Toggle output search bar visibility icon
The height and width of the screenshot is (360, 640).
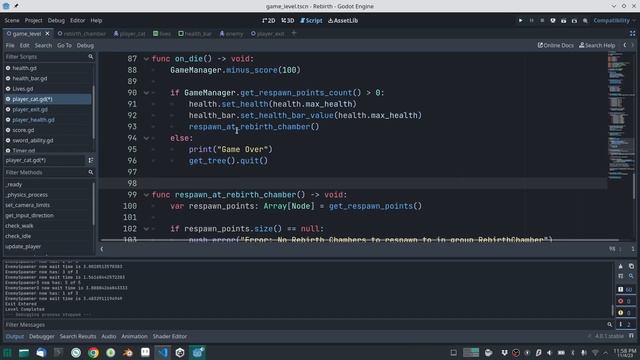click(x=631, y=276)
